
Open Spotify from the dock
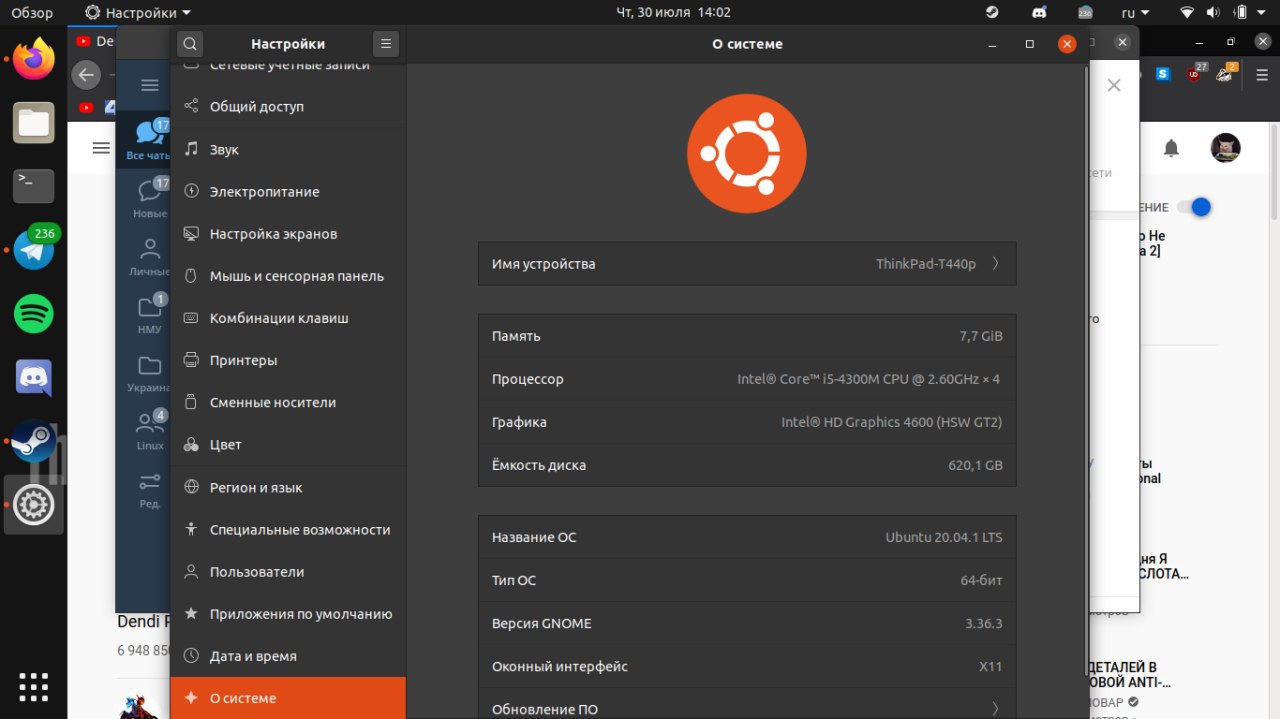[34, 314]
